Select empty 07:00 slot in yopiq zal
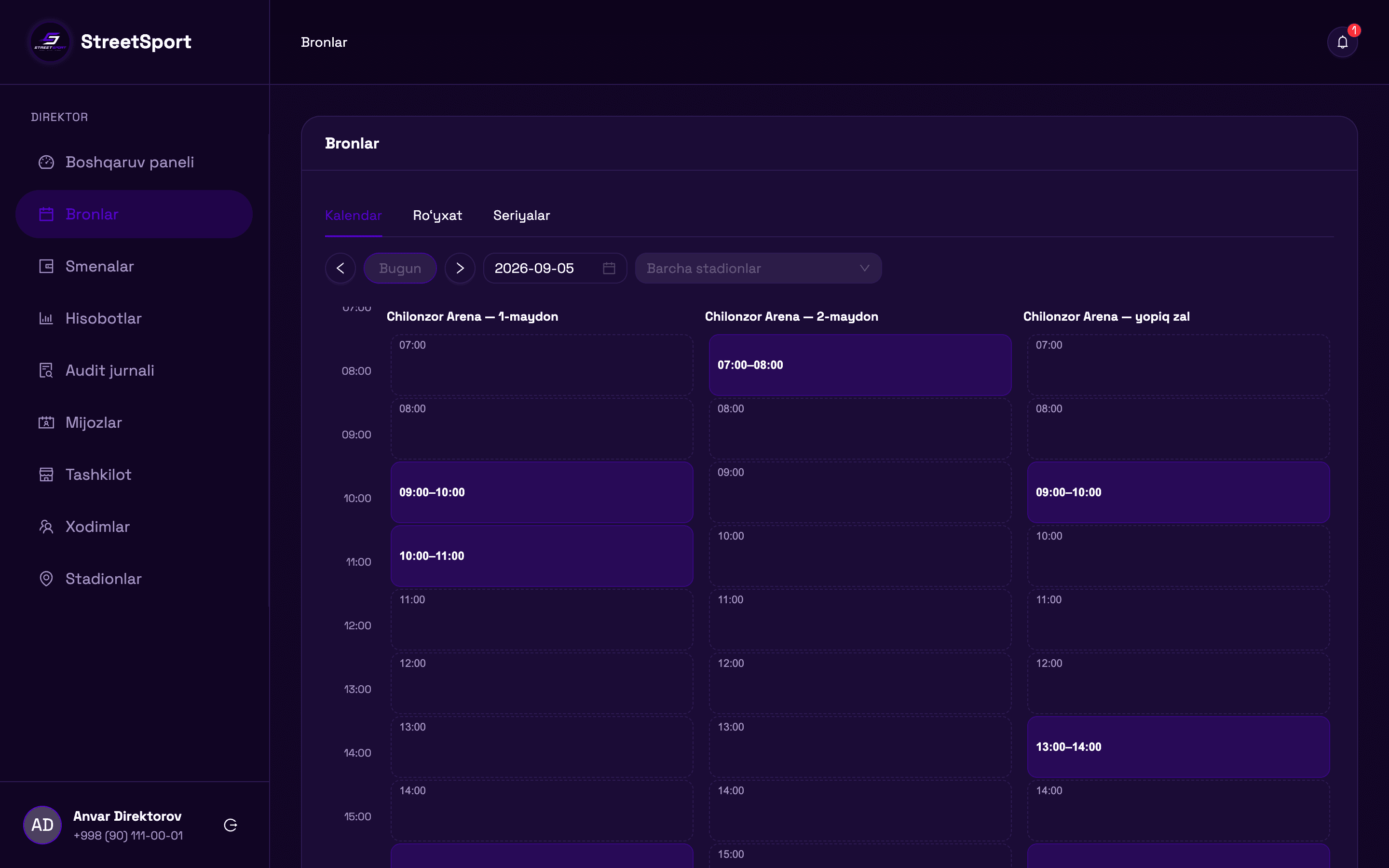 point(1178,365)
